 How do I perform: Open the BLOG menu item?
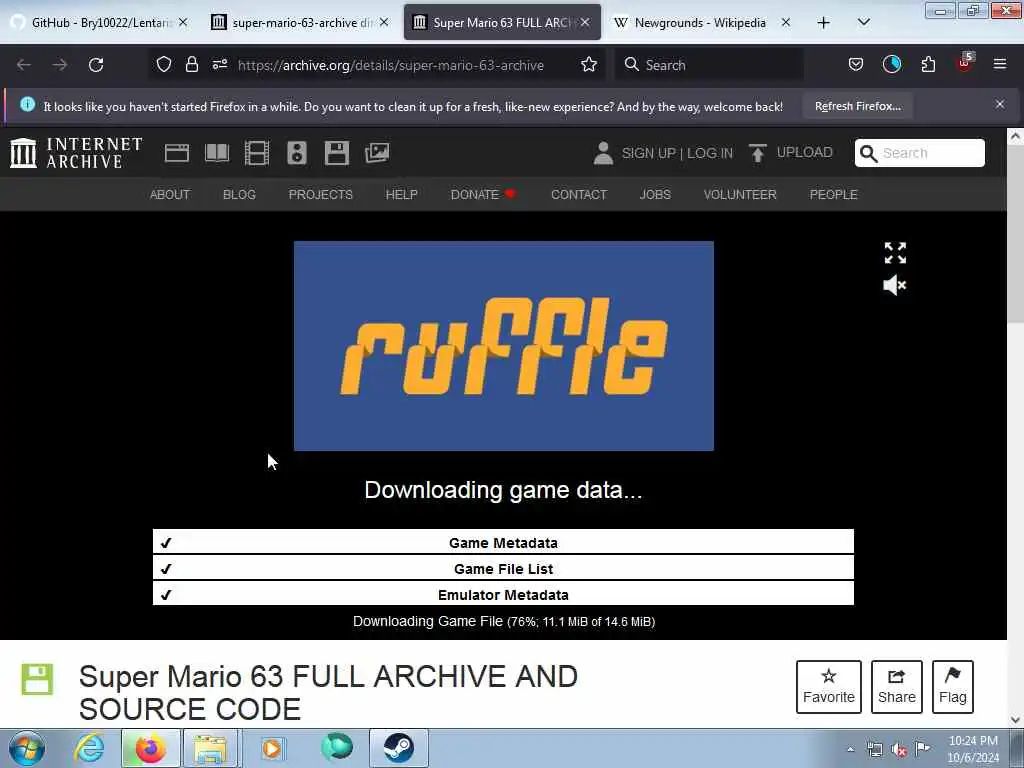pos(239,195)
